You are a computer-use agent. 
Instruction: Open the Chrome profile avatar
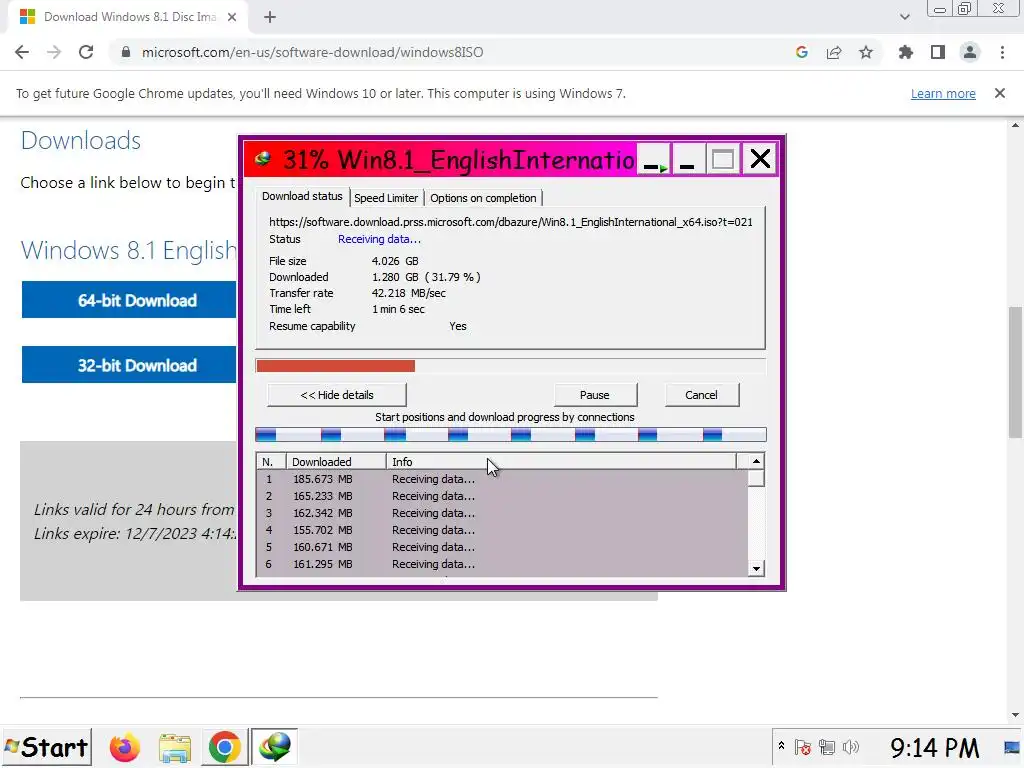click(x=970, y=52)
